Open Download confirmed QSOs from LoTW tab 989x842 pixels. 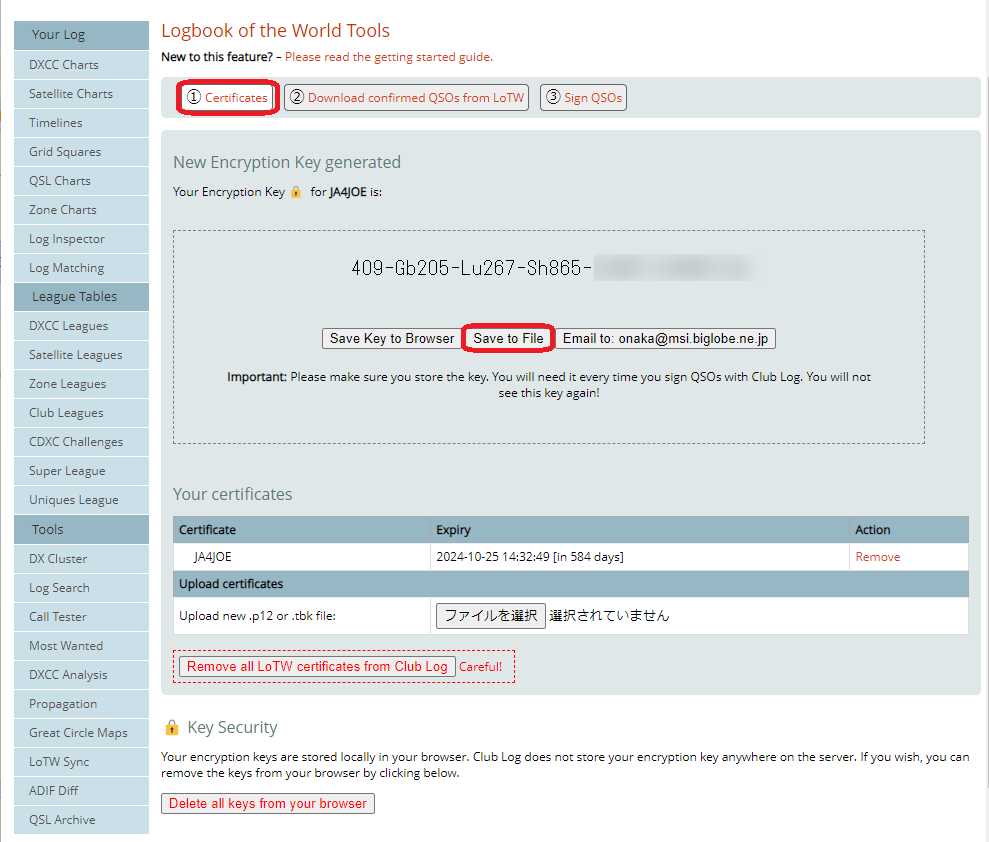[x=407, y=97]
